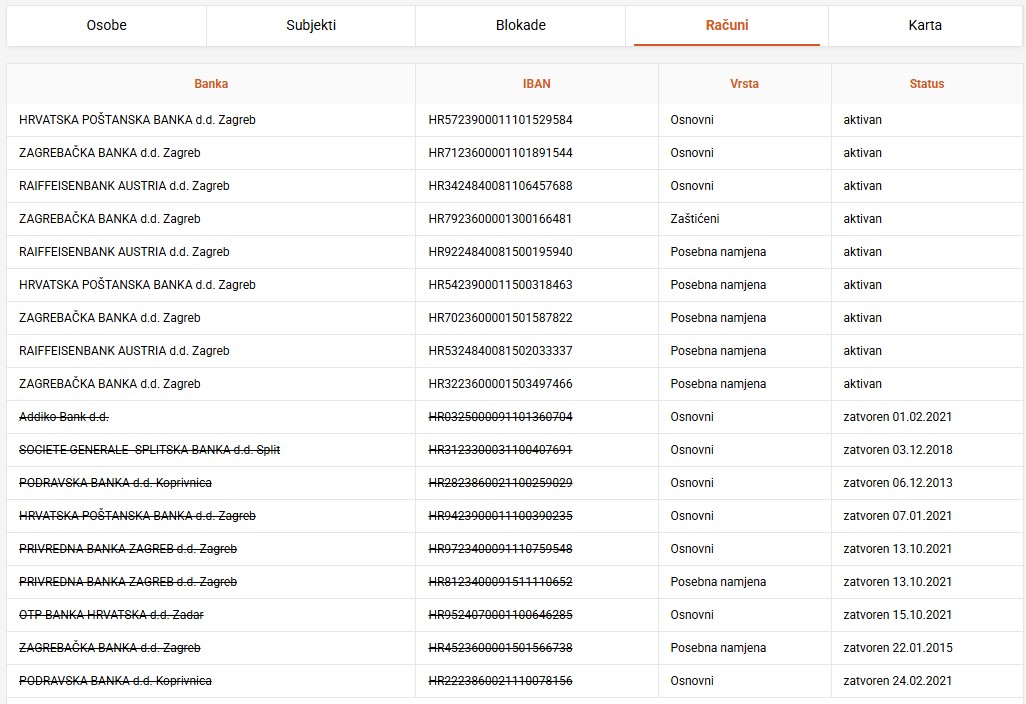Select IBAN HR5723900011101529584
The width and height of the screenshot is (1026, 704).
click(500, 120)
